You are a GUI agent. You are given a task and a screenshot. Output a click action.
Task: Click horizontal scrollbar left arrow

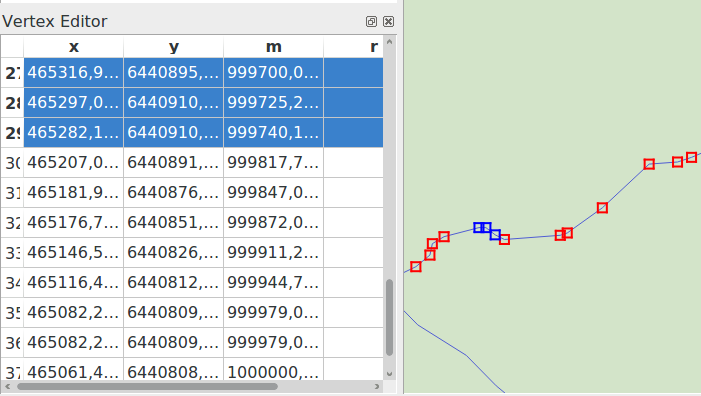pos(8,386)
